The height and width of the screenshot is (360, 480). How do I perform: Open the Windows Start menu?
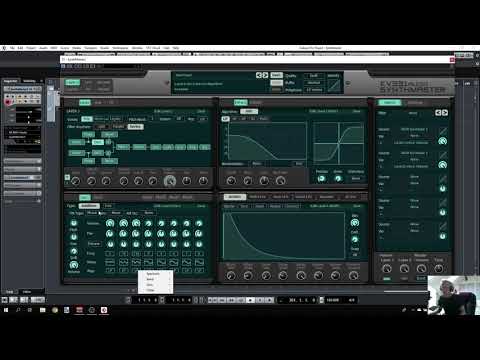click(x=6, y=310)
